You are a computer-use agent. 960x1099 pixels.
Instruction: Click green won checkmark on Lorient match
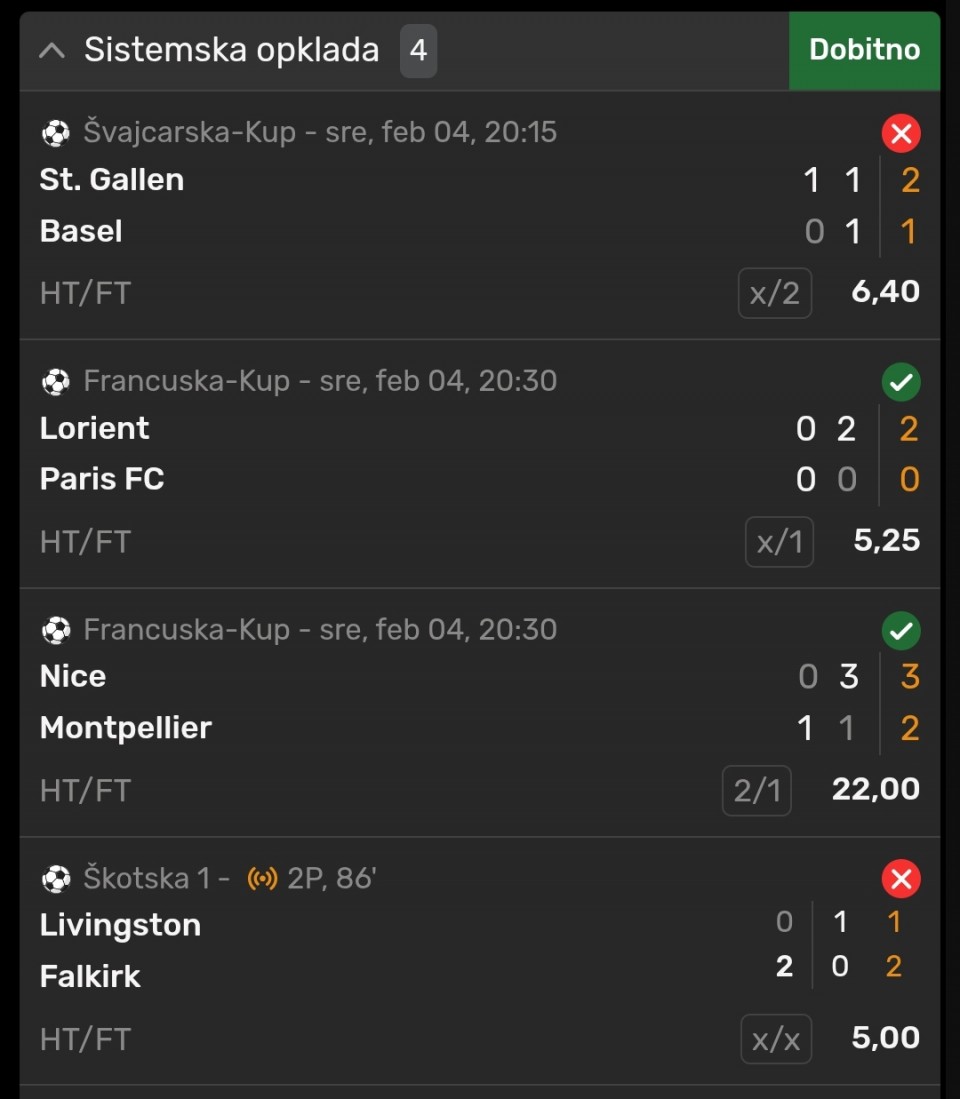click(901, 382)
